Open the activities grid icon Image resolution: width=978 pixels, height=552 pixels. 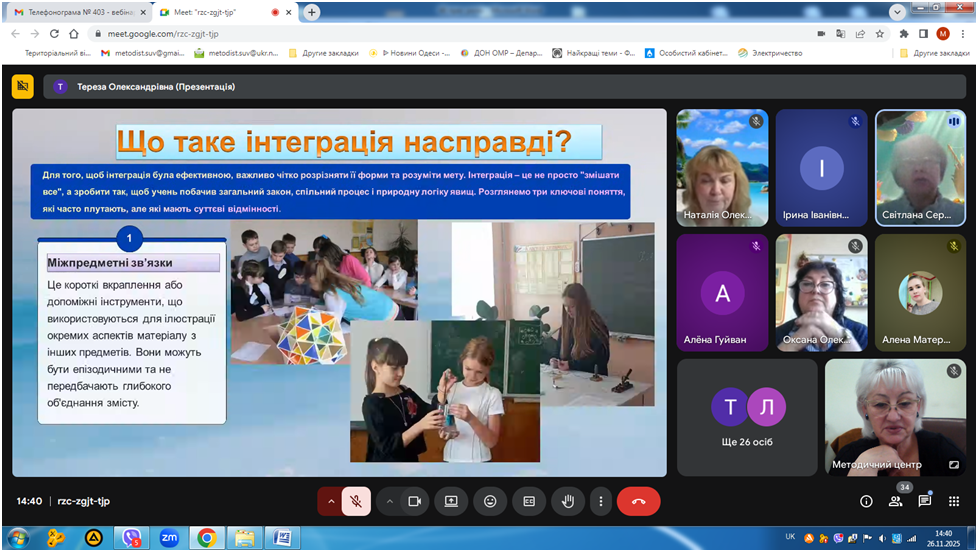pos(954,501)
